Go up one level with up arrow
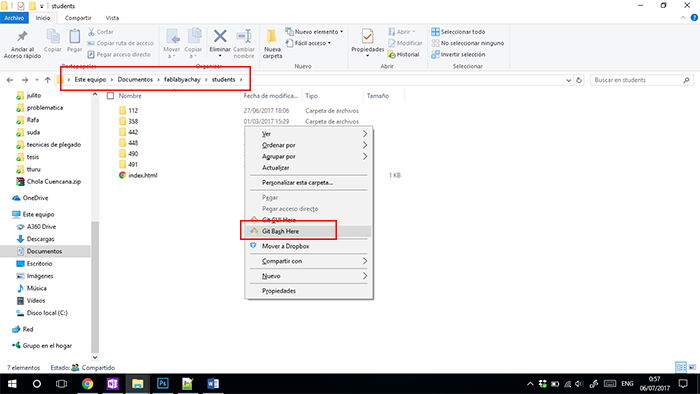The image size is (700, 394). click(48, 80)
